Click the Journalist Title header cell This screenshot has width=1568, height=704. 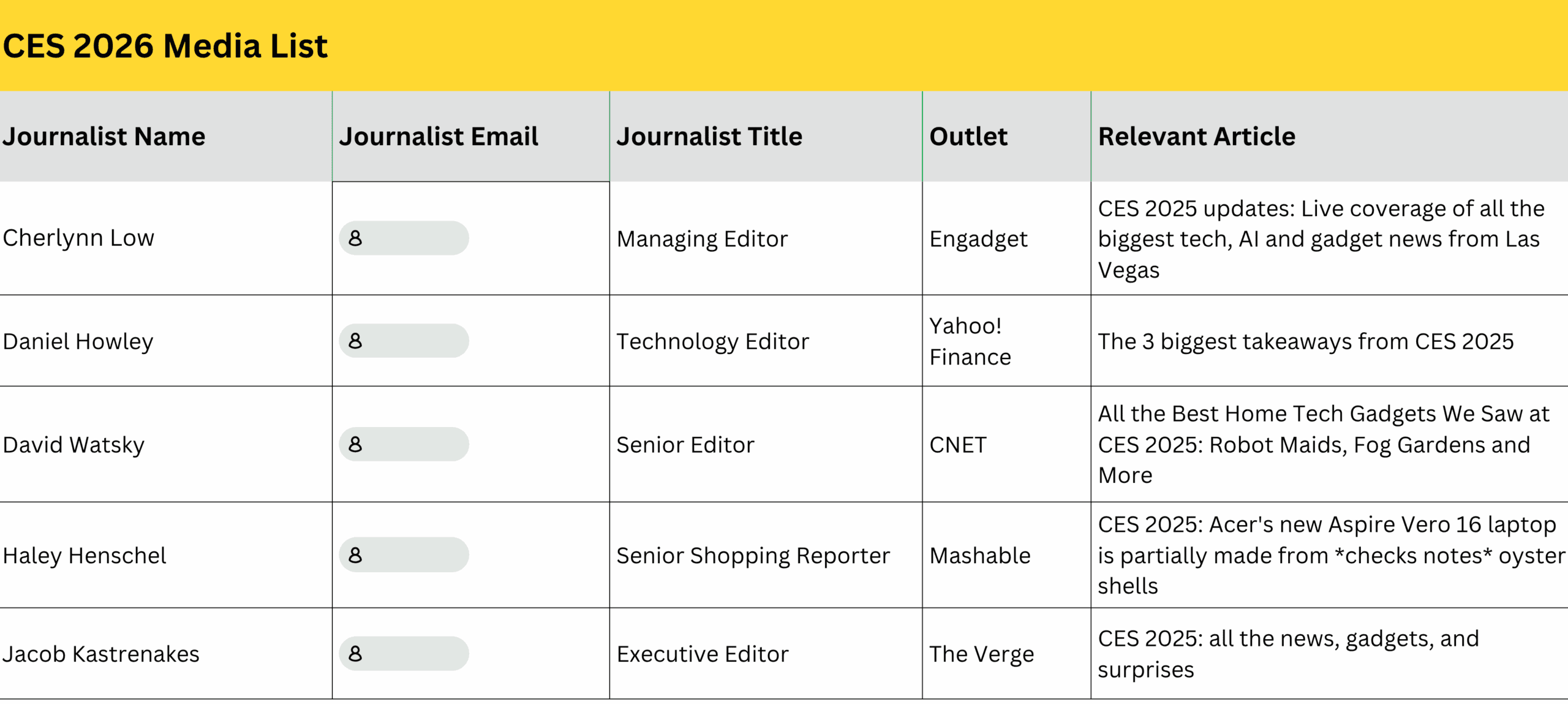(709, 137)
